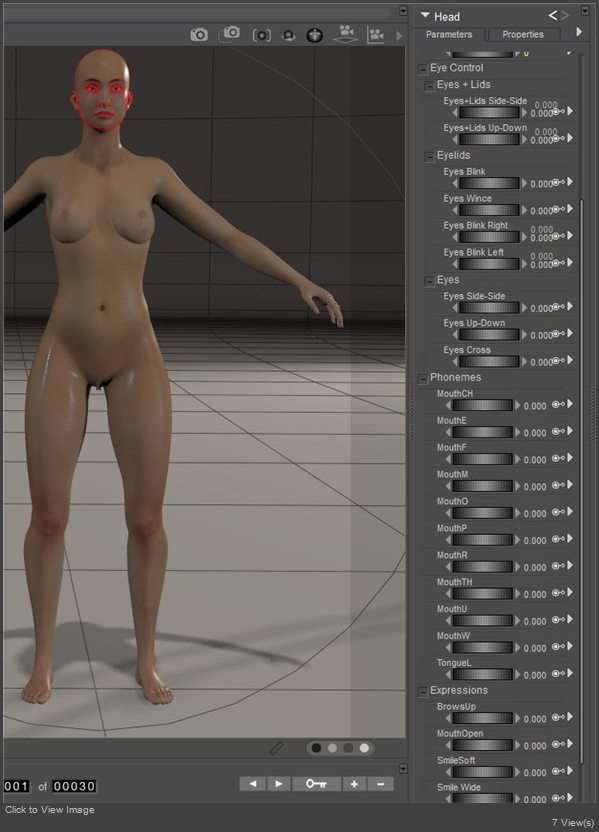Image resolution: width=599 pixels, height=832 pixels.
Task: Click the plus add frame button
Action: (x=354, y=784)
